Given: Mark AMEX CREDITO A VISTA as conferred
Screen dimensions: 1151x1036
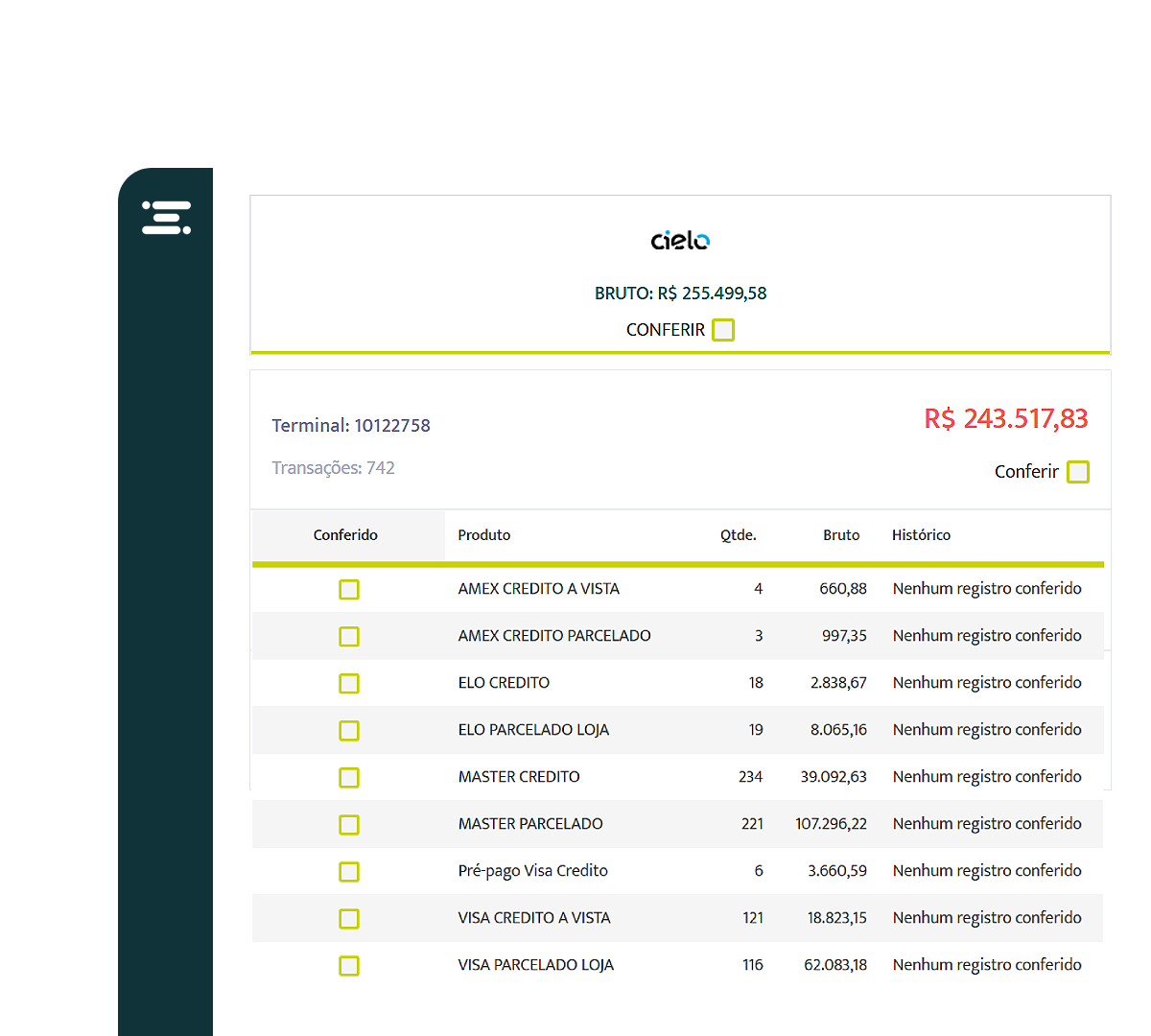Looking at the screenshot, I should (349, 589).
